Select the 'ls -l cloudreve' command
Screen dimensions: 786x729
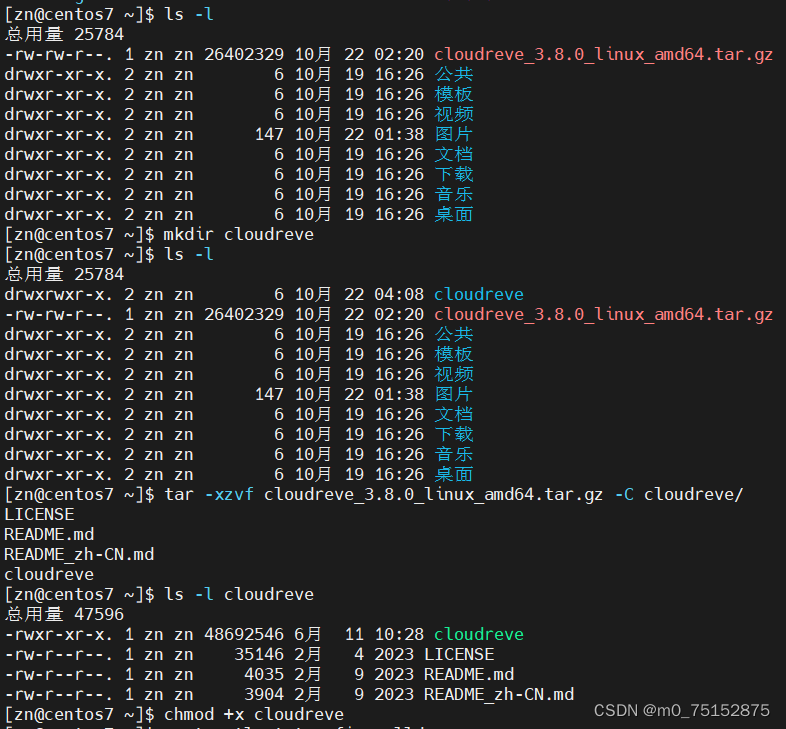239,595
